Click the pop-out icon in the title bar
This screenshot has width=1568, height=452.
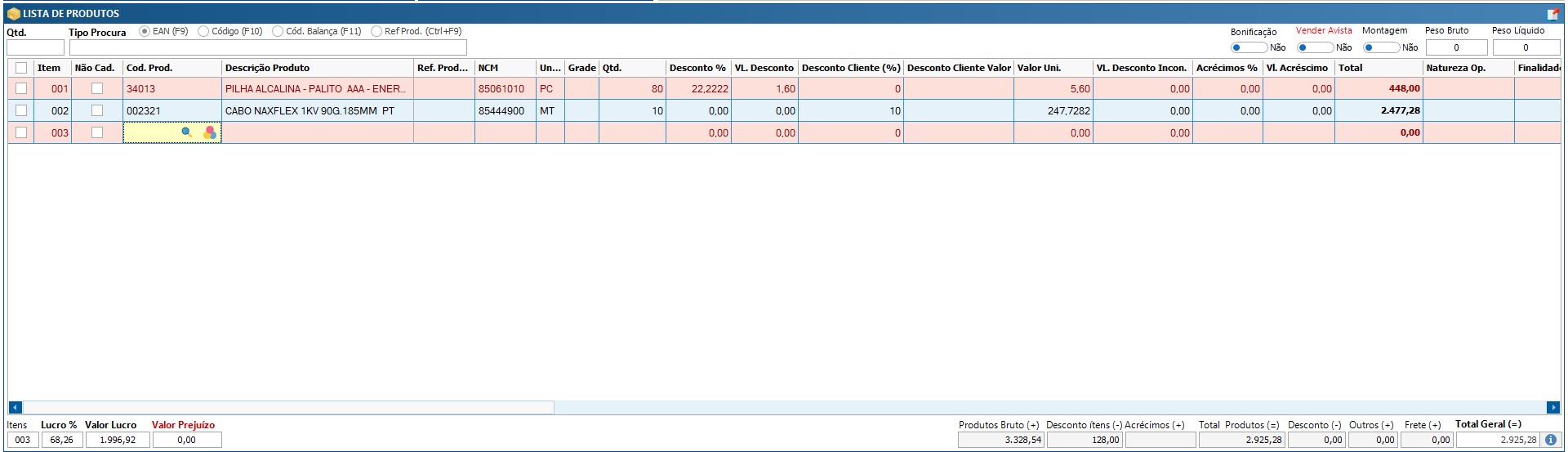[x=1552, y=14]
